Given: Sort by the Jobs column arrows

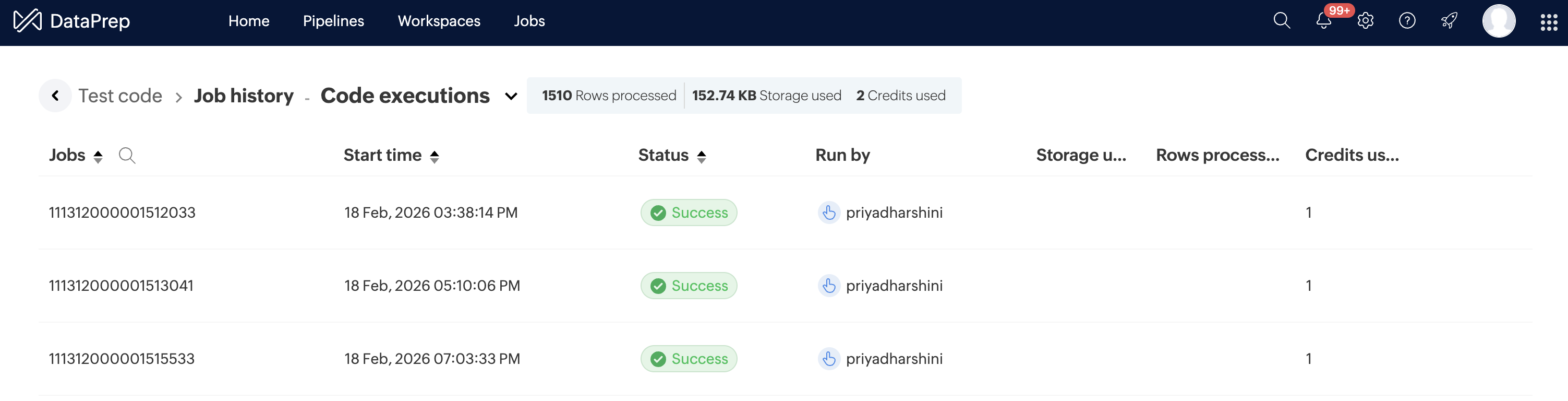Looking at the screenshot, I should [x=98, y=157].
